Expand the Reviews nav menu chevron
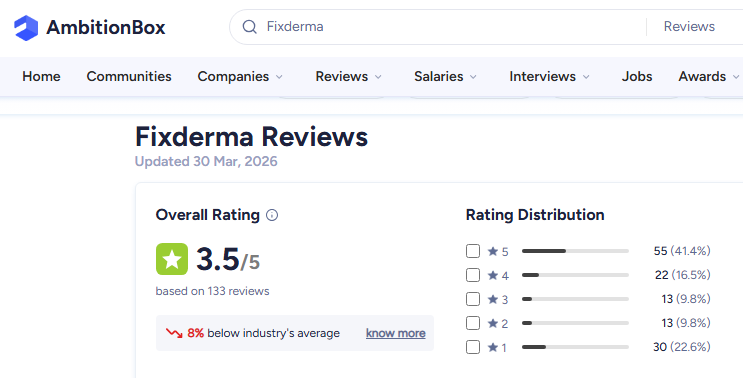This screenshot has height=378, width=743. (x=378, y=77)
